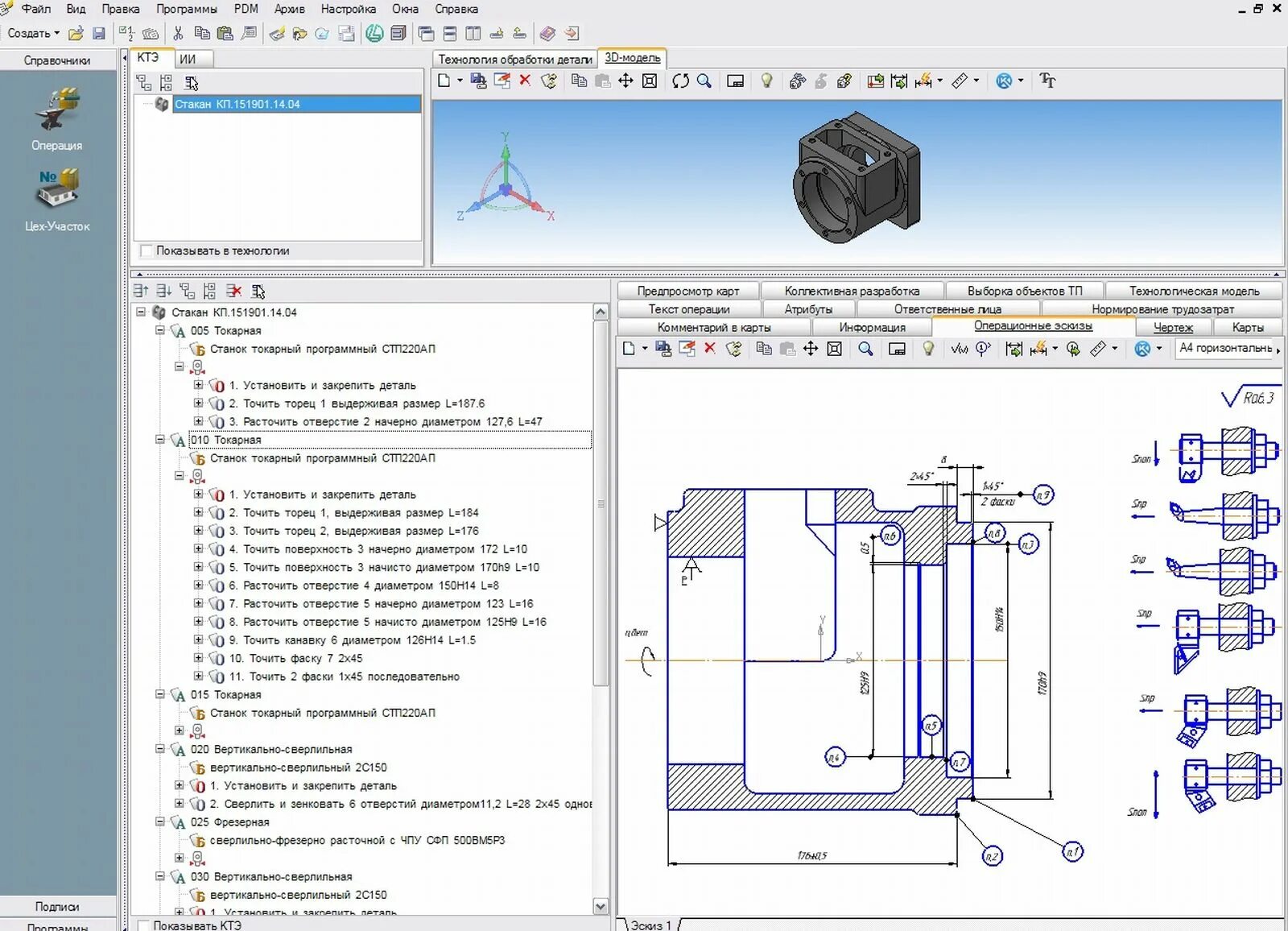The width and height of the screenshot is (1288, 931).
Task: Select the Cut (scissors) tool
Action: click(176, 34)
